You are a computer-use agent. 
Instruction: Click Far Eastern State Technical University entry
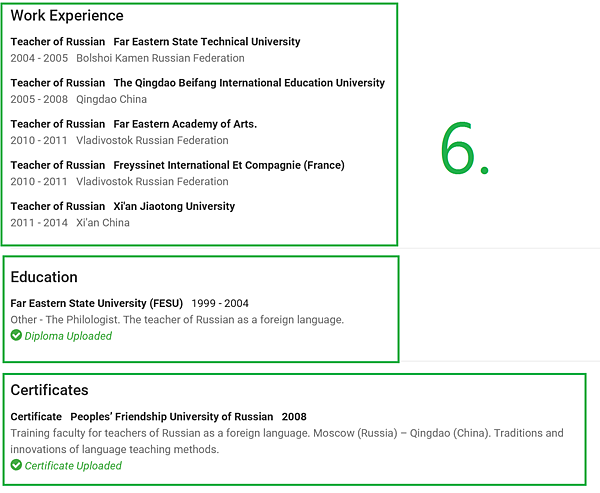207,42
